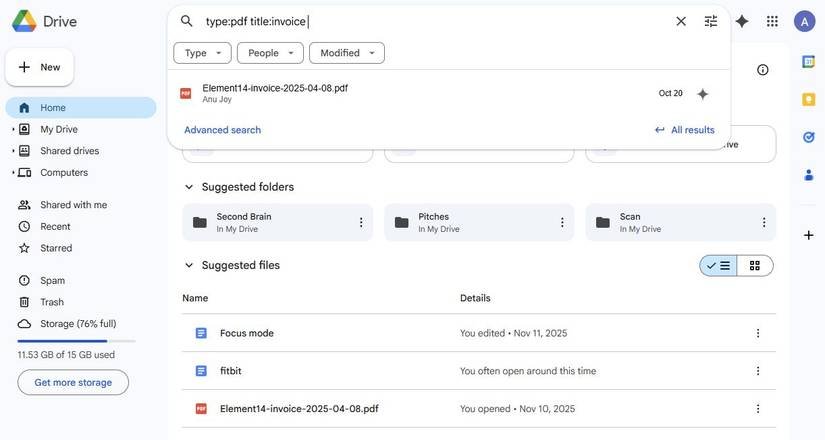Switch to list layout view
This screenshot has width=825, height=440.
[718, 266]
